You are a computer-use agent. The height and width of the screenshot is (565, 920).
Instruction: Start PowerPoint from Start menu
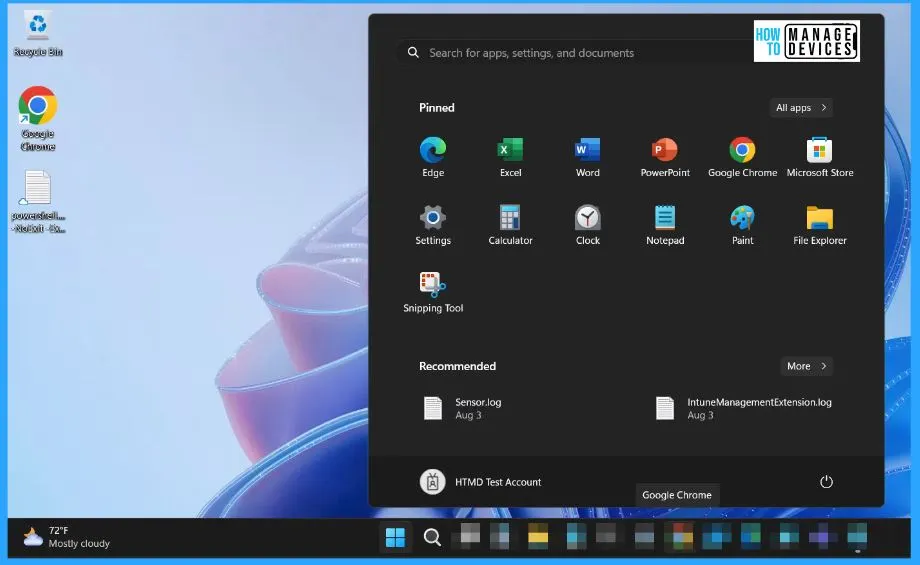(665, 157)
